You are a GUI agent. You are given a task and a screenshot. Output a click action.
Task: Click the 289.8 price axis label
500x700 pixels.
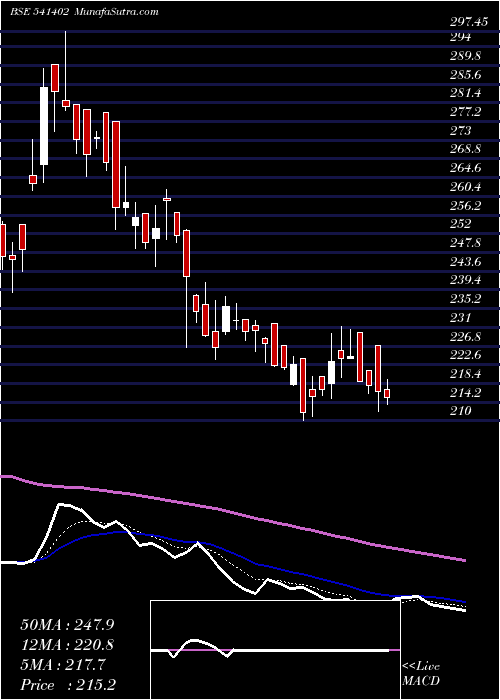[465, 56]
